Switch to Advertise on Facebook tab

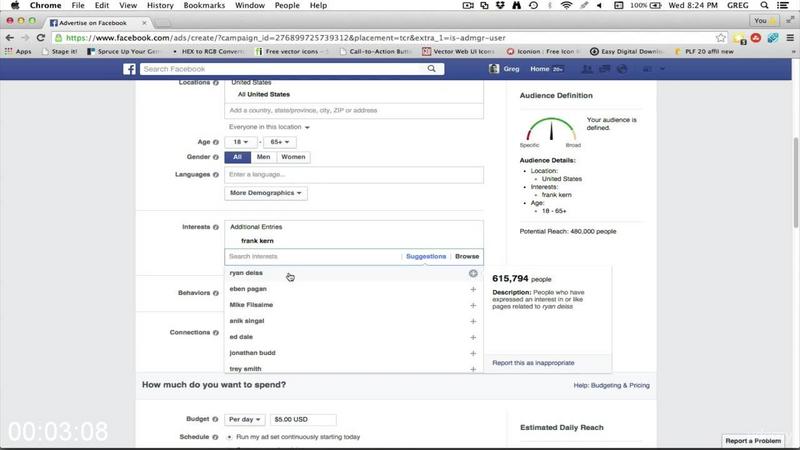97,23
